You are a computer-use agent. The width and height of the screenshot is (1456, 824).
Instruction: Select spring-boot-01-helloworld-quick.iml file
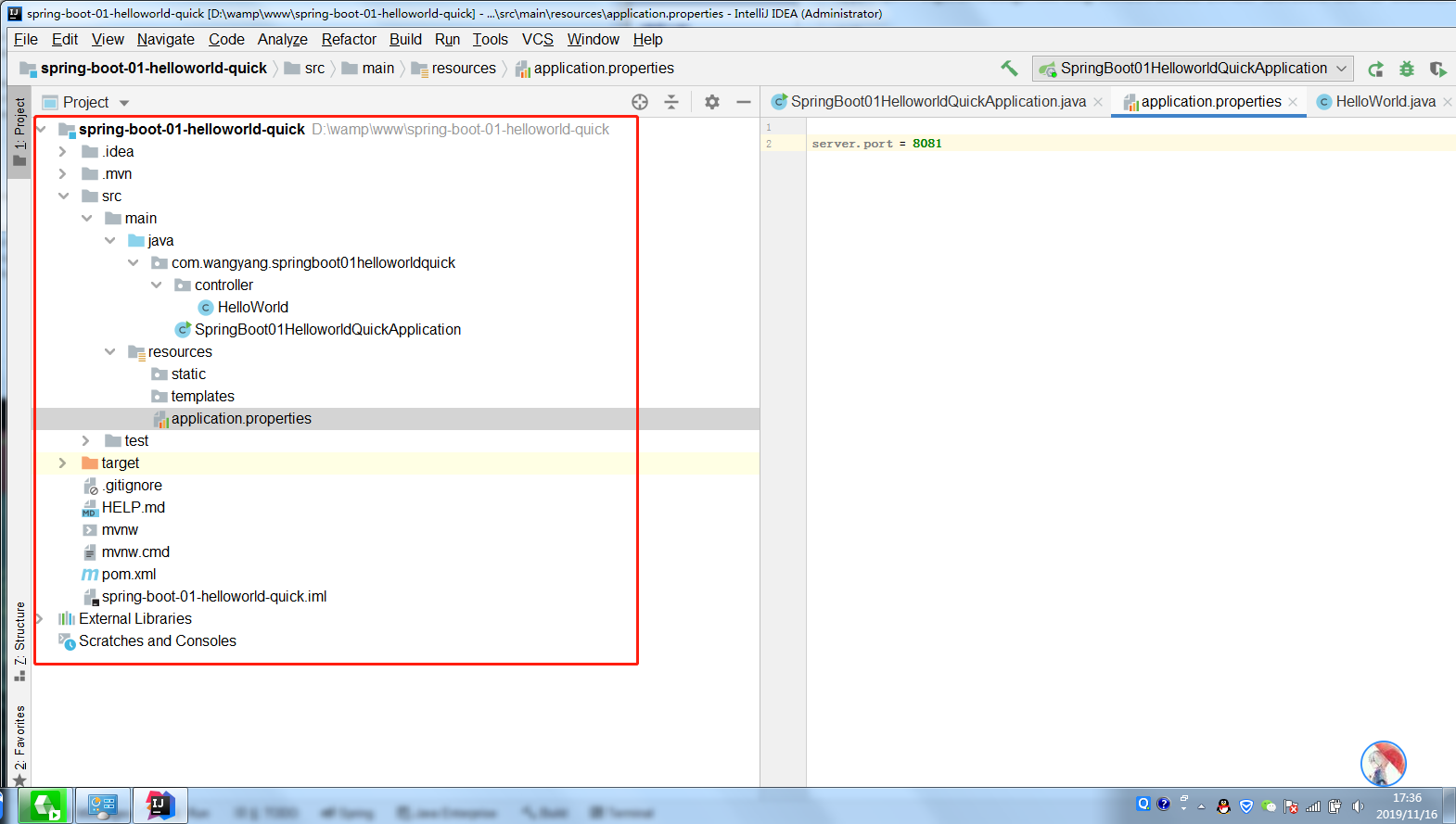pyautogui.click(x=214, y=597)
